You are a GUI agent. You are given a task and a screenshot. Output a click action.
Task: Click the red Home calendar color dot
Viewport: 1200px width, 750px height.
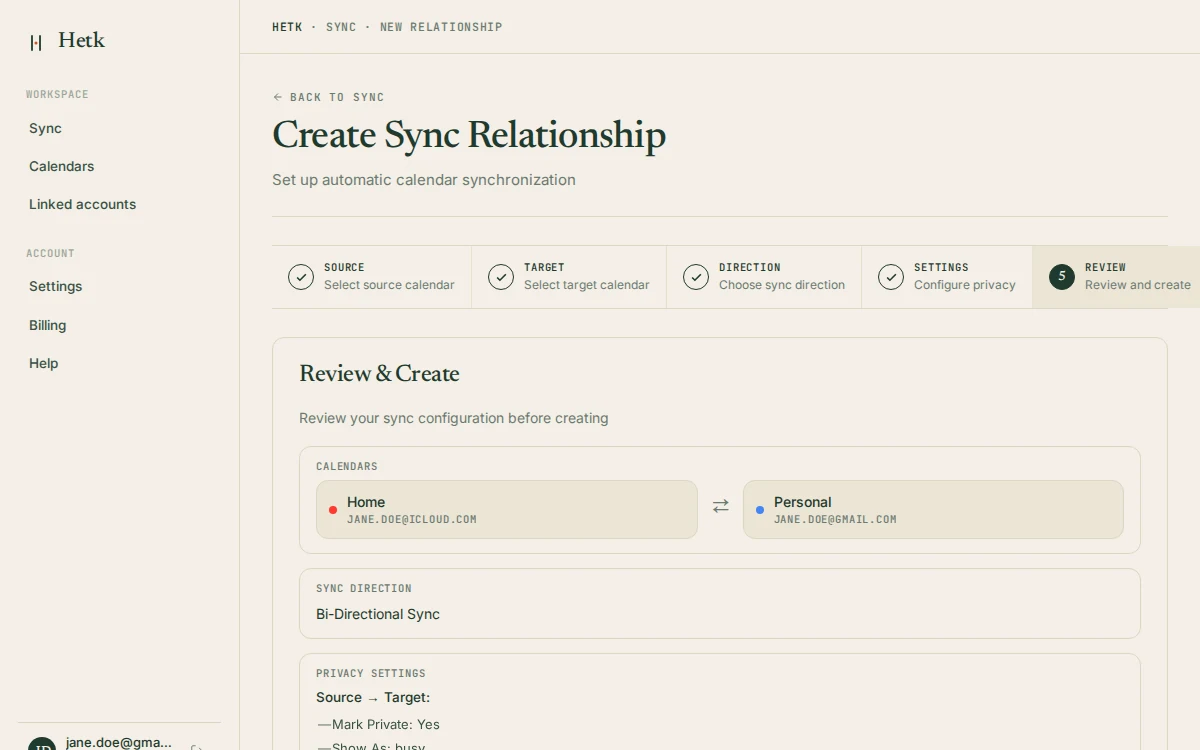[333, 510]
